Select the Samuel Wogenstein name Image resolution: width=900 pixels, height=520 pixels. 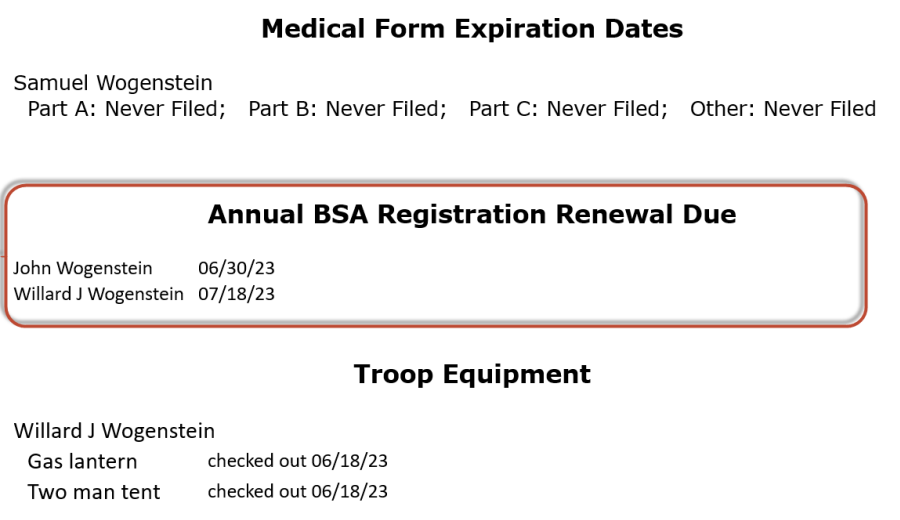pos(113,83)
